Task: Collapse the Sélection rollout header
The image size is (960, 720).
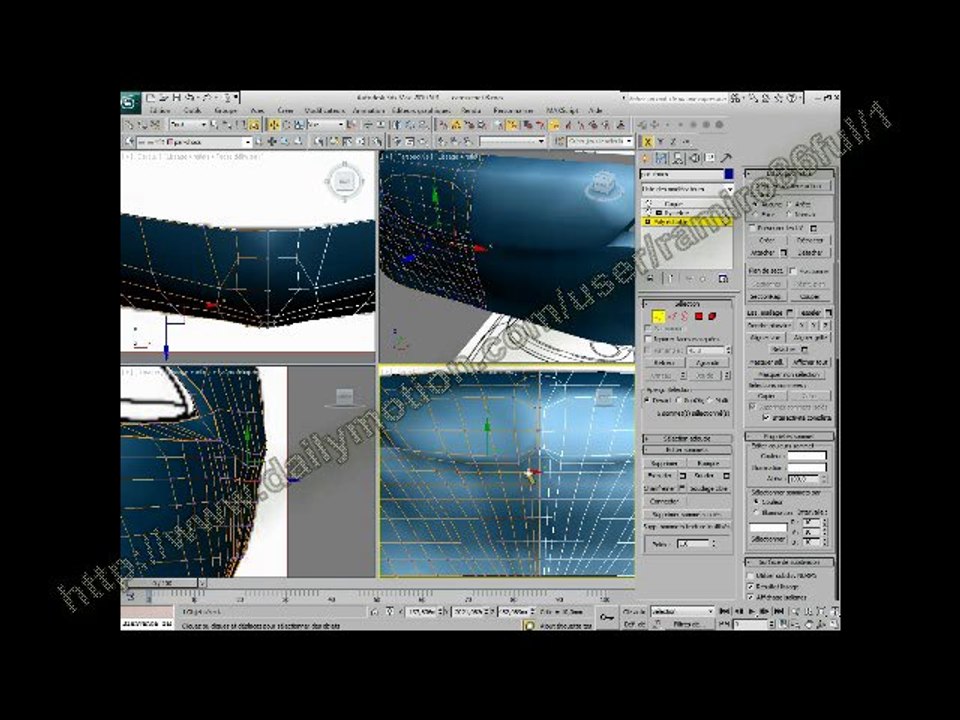Action: pos(686,304)
